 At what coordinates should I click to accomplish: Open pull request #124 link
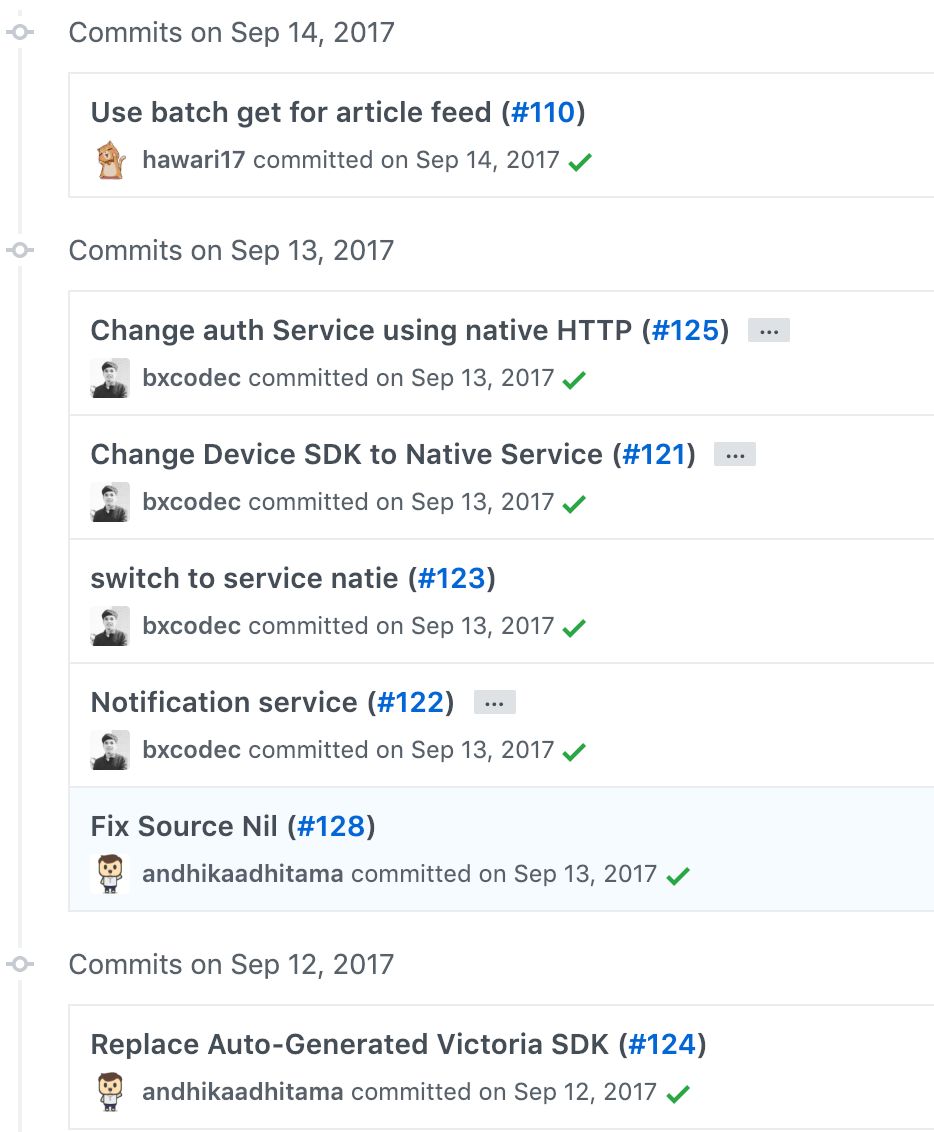663,1045
